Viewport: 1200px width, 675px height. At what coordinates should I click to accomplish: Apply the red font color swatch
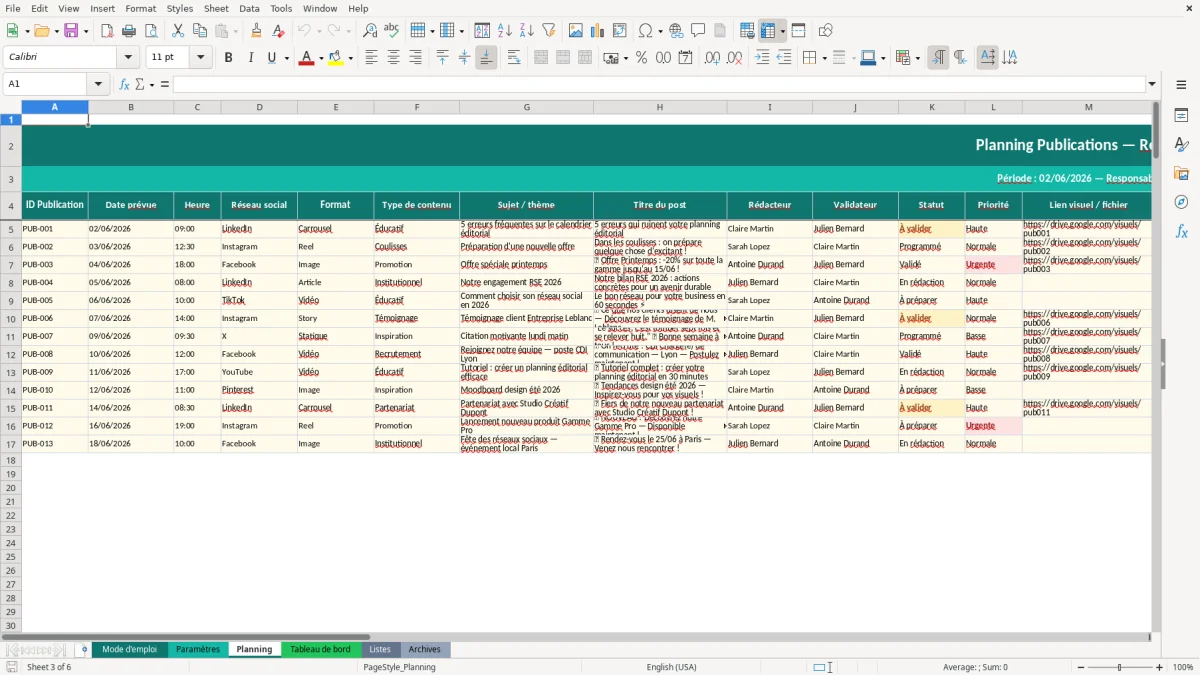coord(306,58)
